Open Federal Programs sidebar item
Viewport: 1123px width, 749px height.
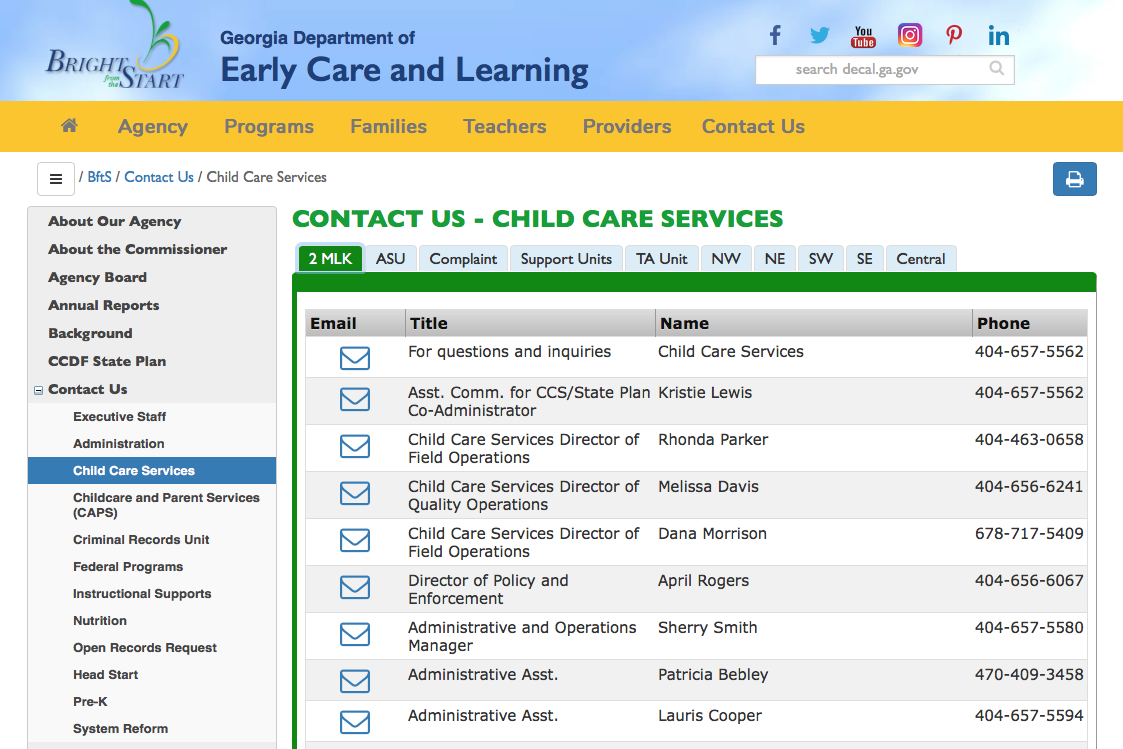point(128,566)
